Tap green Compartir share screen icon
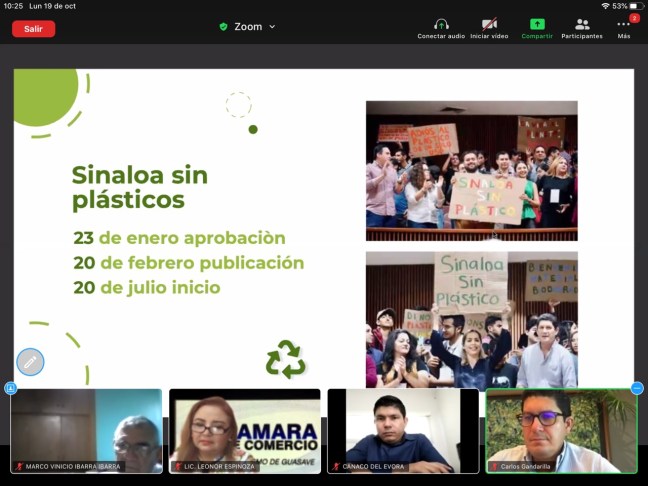Viewport: 648px width, 486px height. point(537,24)
